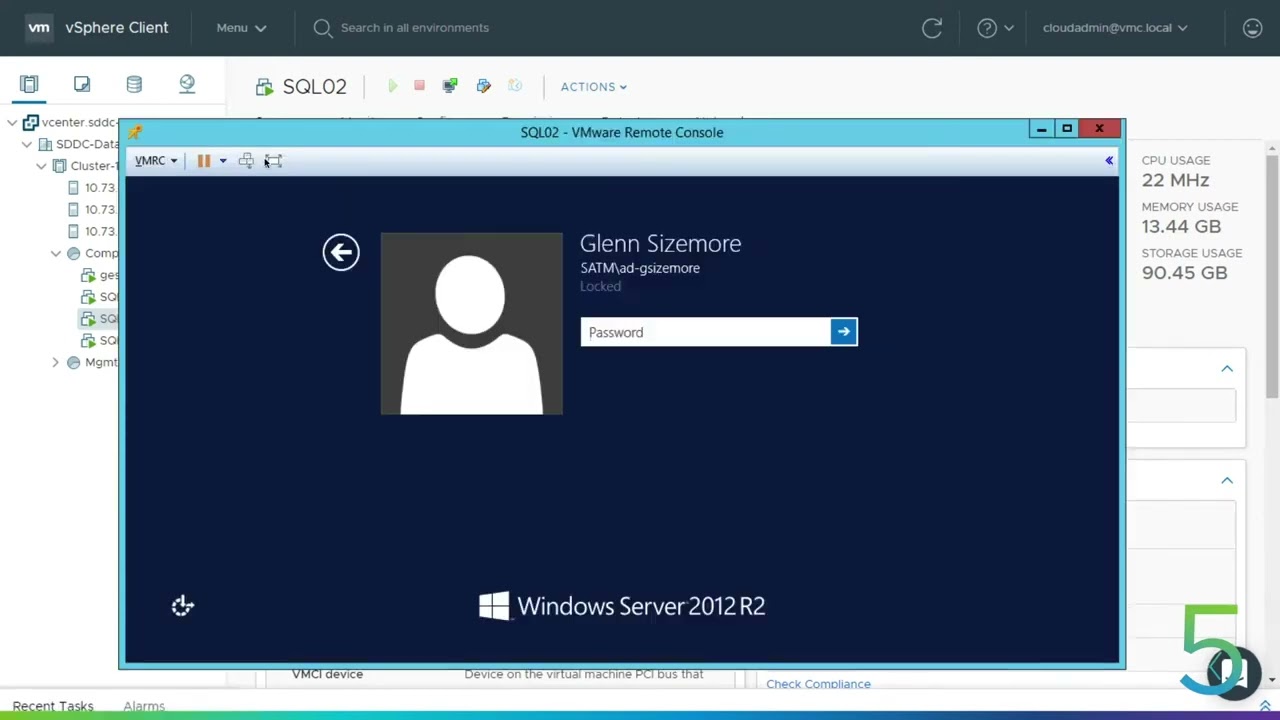Click the Take Snapshot icon for SQL02
The height and width of the screenshot is (720, 1280).
515,87
